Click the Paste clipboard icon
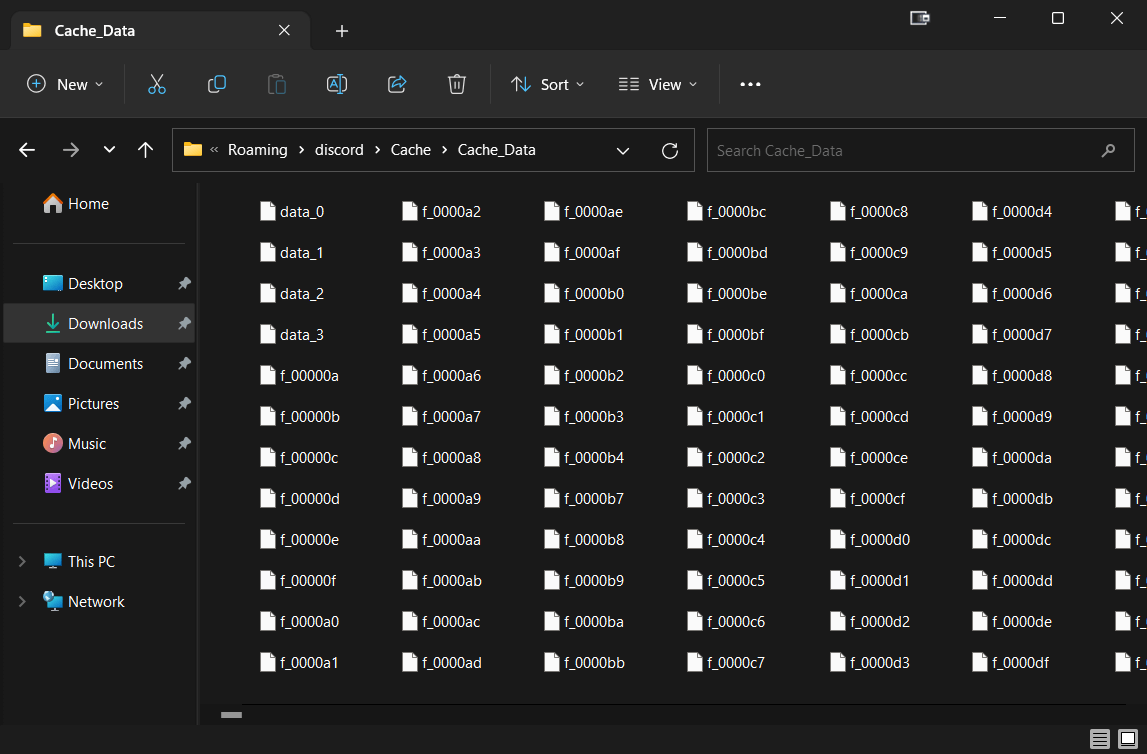 [277, 84]
